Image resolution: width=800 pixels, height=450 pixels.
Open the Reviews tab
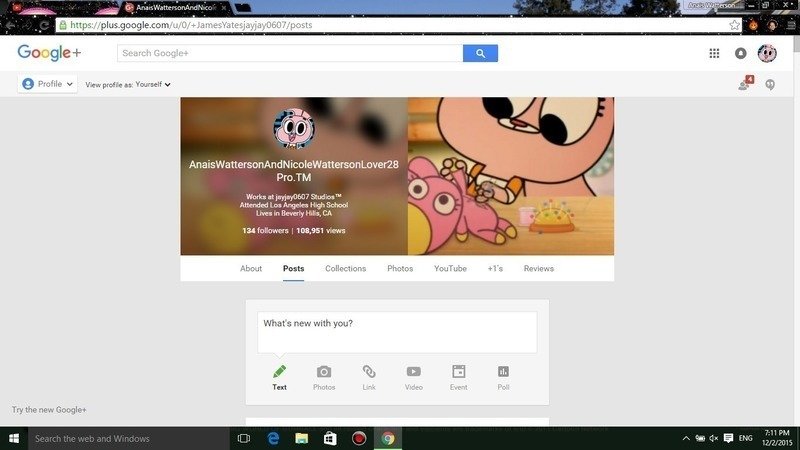pos(538,269)
